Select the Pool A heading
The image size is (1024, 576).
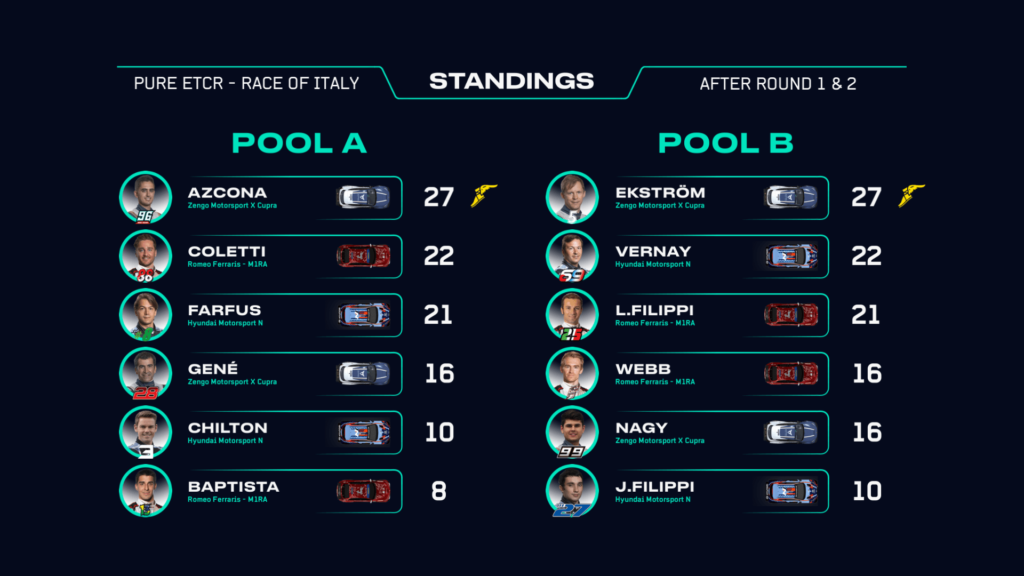click(x=299, y=143)
